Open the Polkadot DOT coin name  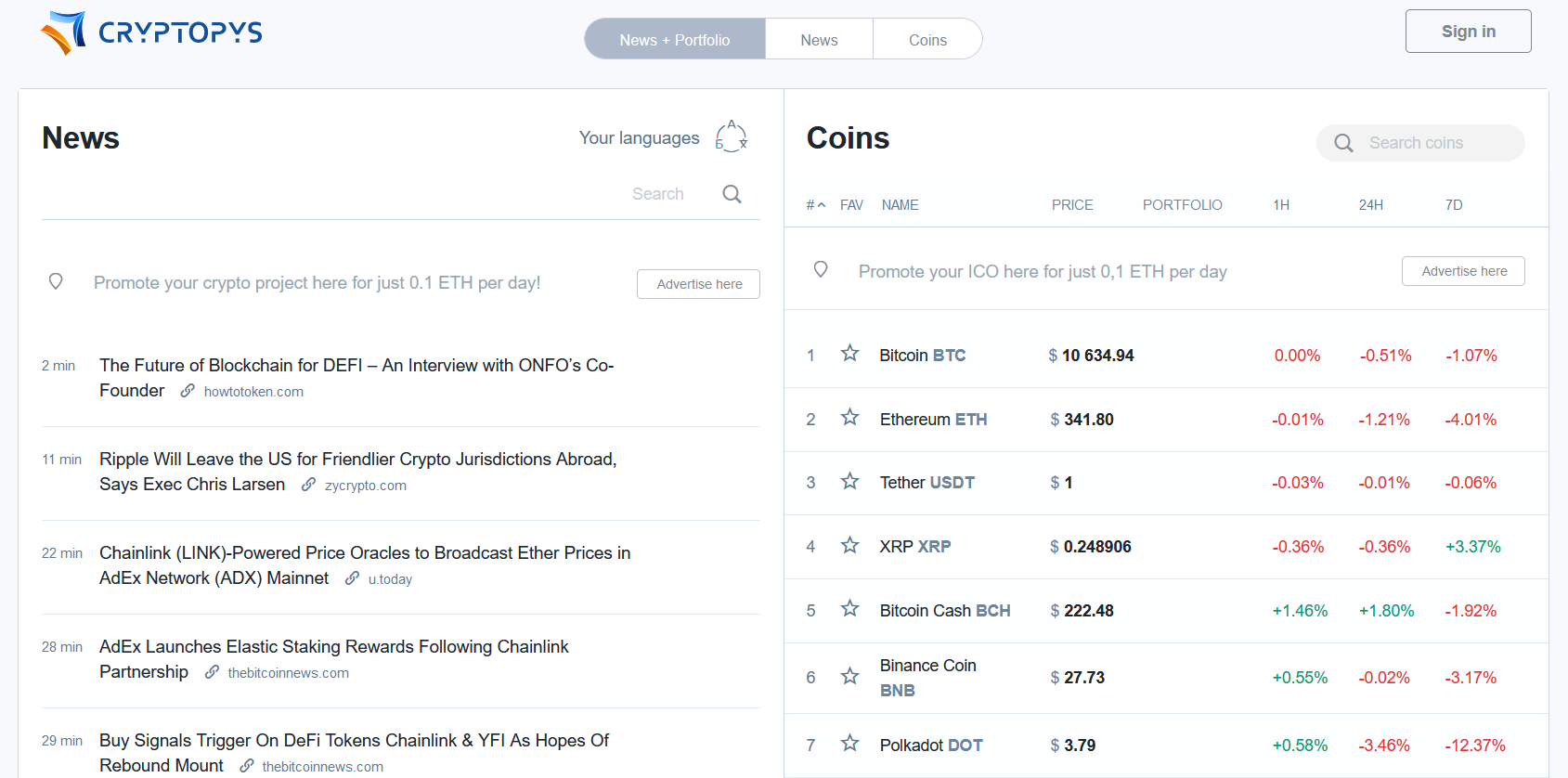pyautogui.click(x=931, y=746)
